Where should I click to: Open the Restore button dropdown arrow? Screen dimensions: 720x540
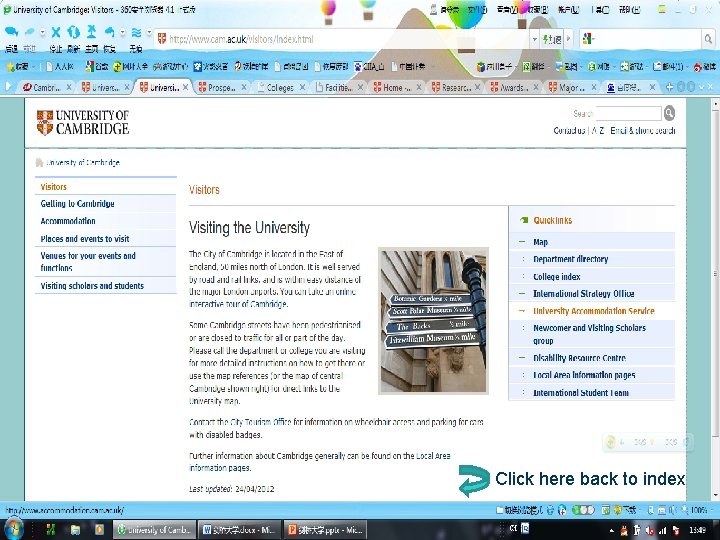(x=122, y=32)
